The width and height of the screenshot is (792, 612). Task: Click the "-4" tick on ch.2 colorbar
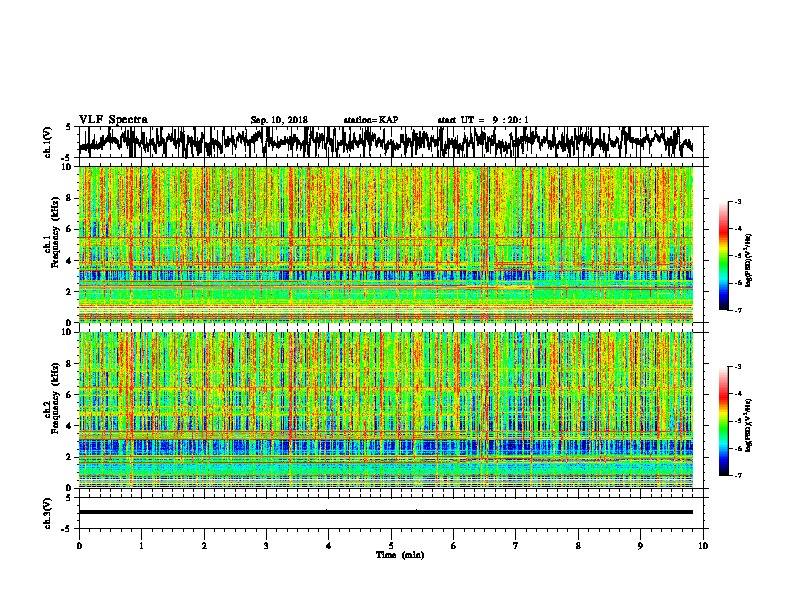point(737,394)
